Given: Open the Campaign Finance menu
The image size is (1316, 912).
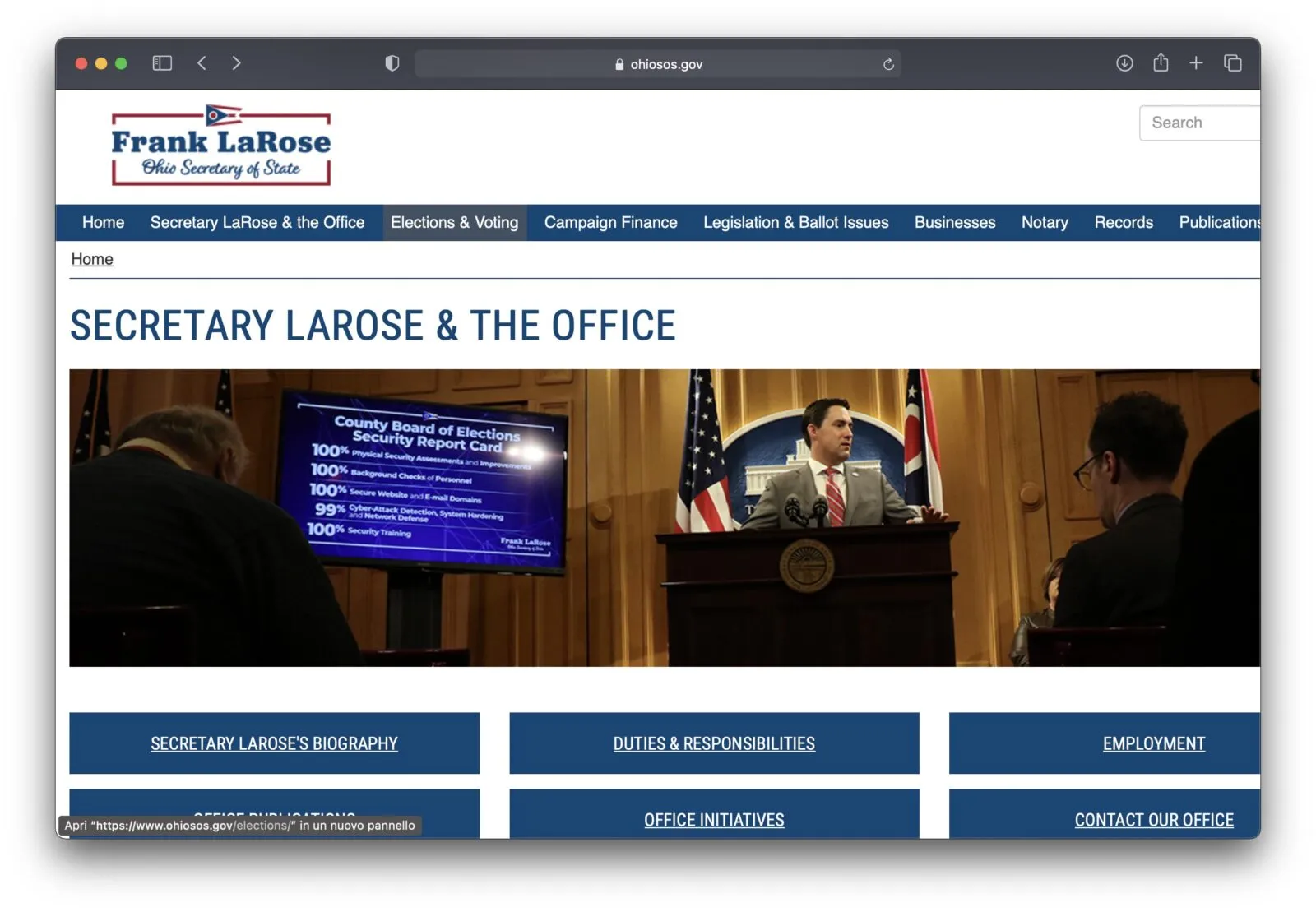Looking at the screenshot, I should [611, 223].
